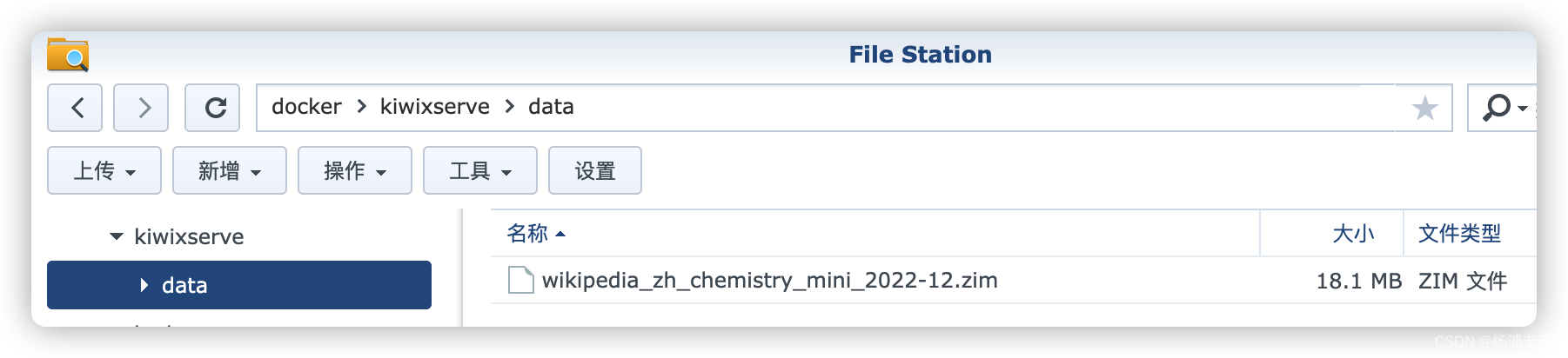Open the 工具 tools dropdown
The height and width of the screenshot is (358, 1568).
coord(480,170)
